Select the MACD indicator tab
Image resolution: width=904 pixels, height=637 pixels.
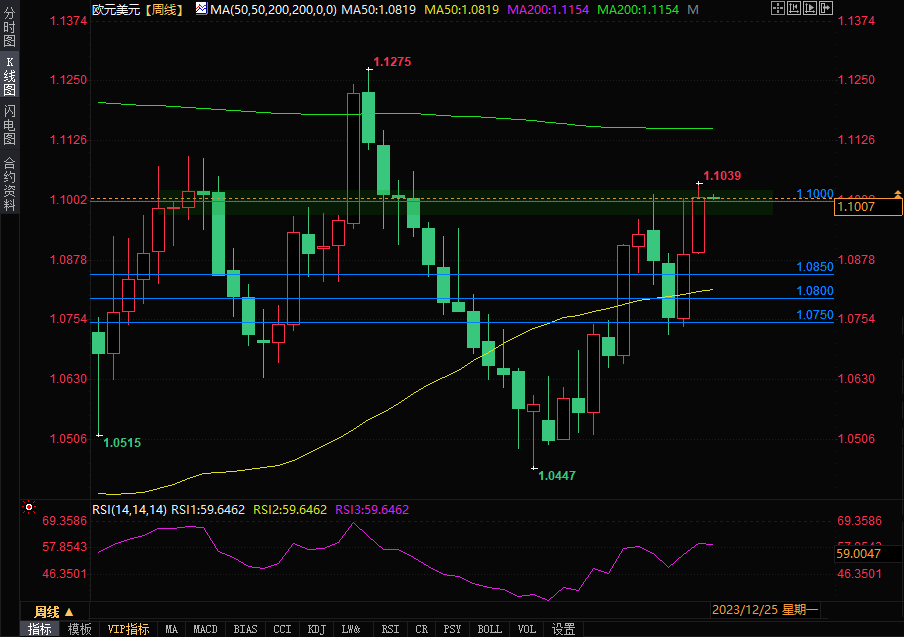coord(205,629)
